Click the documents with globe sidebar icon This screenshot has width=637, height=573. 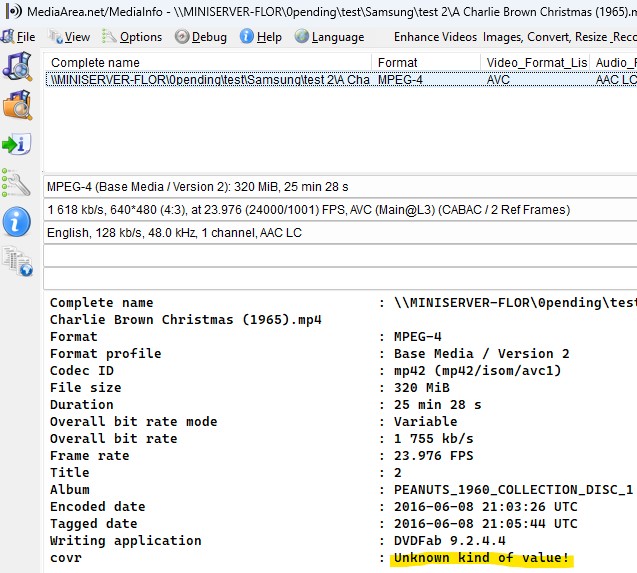[x=17, y=261]
